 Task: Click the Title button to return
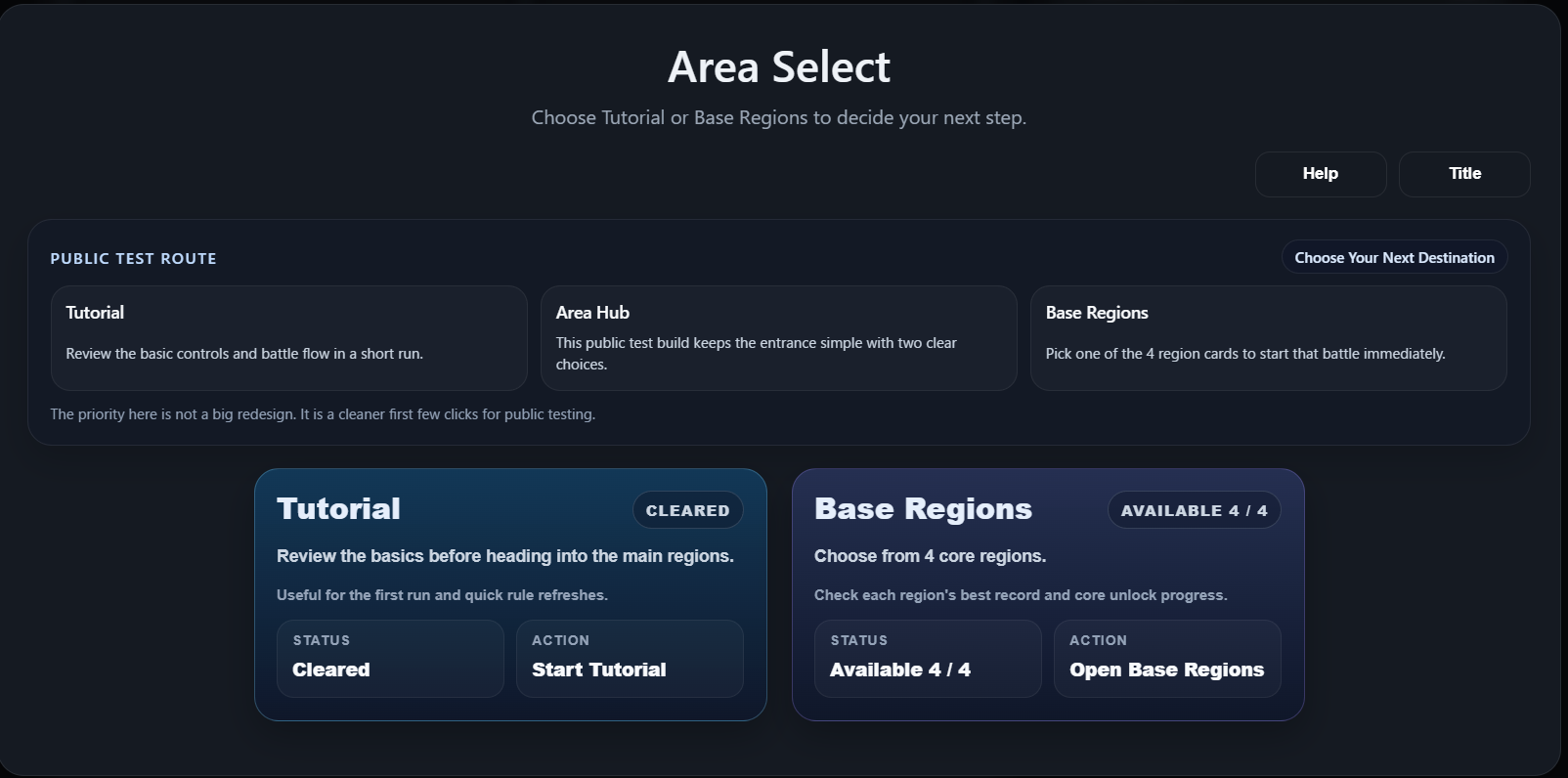pos(1463,174)
